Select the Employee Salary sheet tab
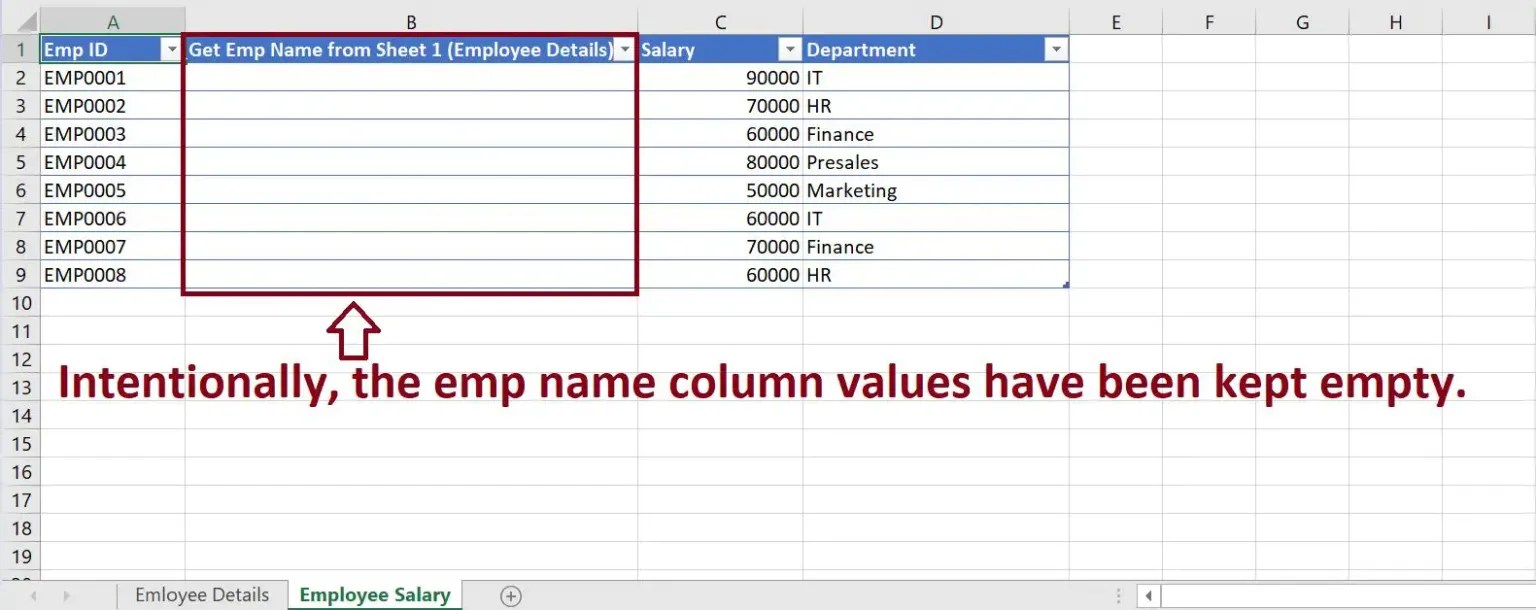1536x610 pixels. click(x=374, y=595)
